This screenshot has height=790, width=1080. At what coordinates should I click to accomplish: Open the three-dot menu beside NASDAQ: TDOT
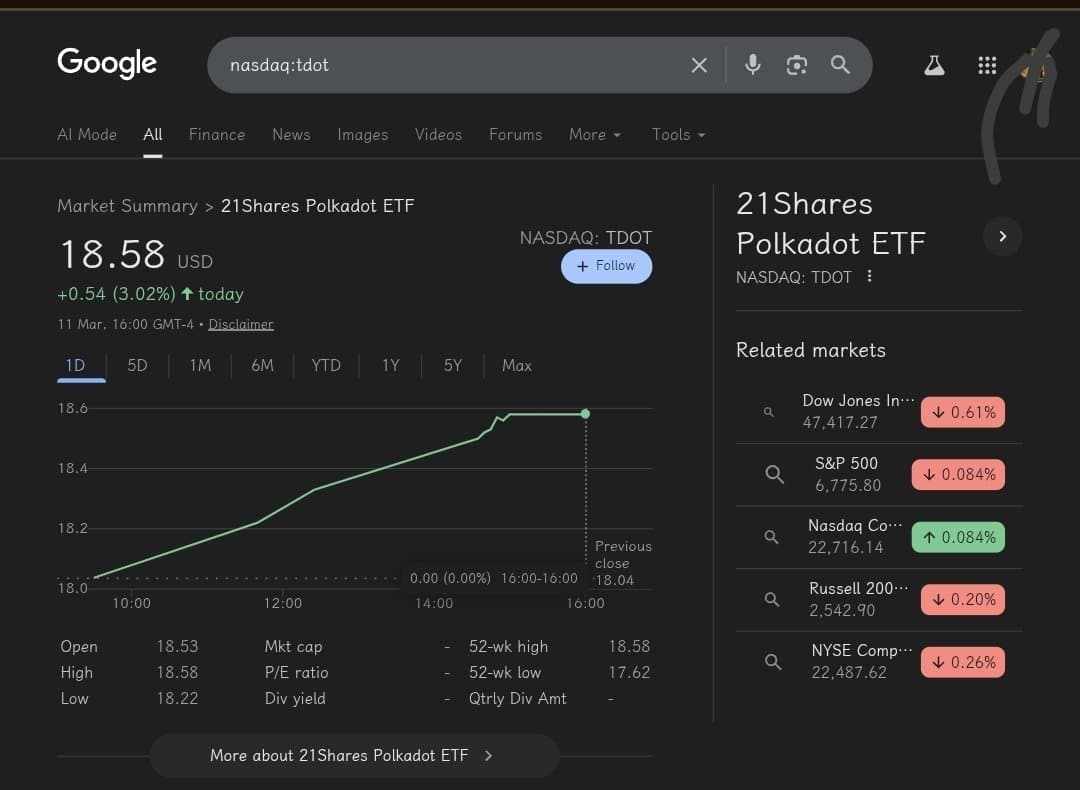click(868, 277)
